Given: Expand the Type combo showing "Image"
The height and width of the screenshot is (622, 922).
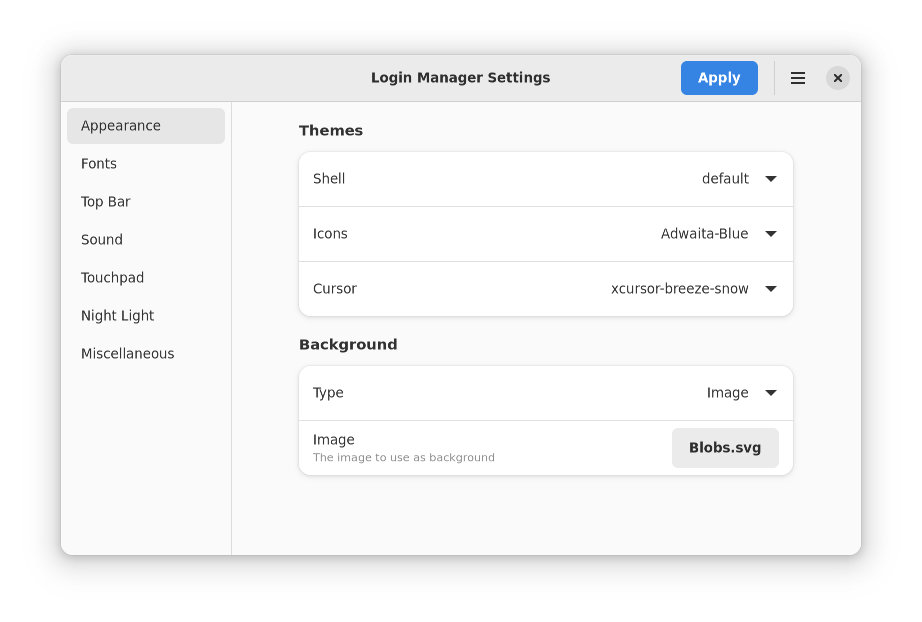Looking at the screenshot, I should coord(728,393).
